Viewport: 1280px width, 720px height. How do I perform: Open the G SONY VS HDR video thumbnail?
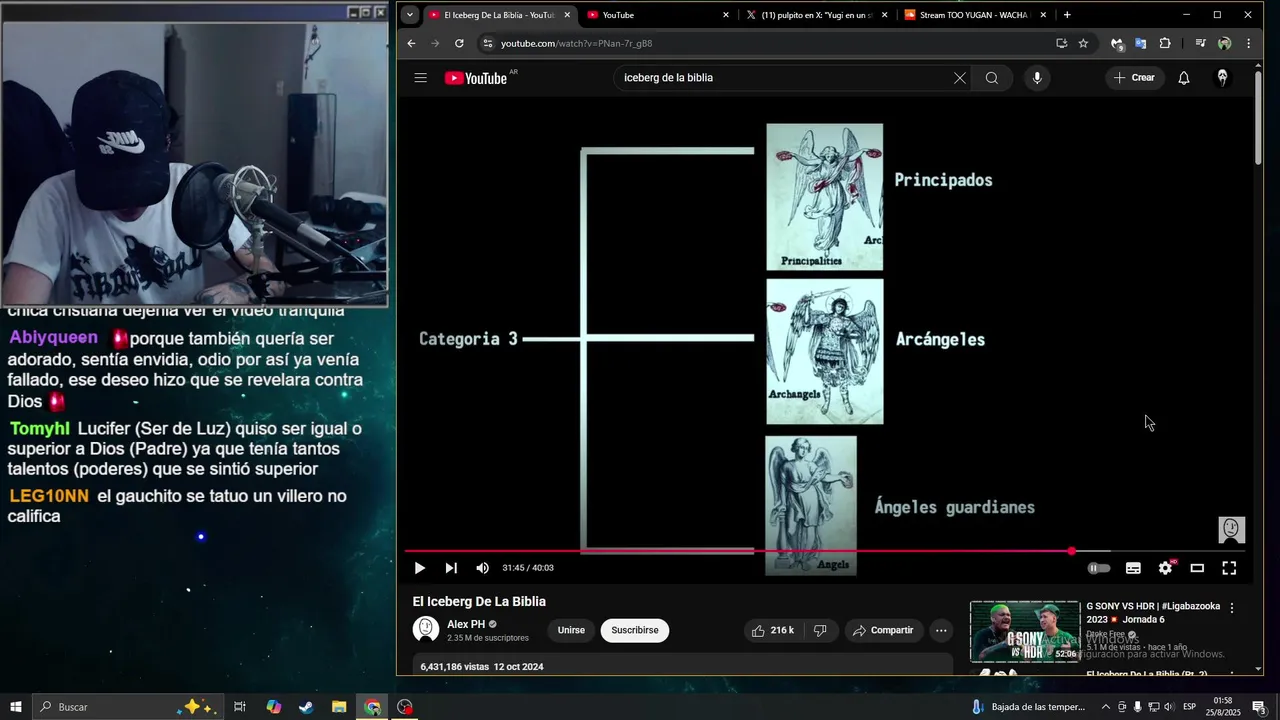tap(1025, 631)
